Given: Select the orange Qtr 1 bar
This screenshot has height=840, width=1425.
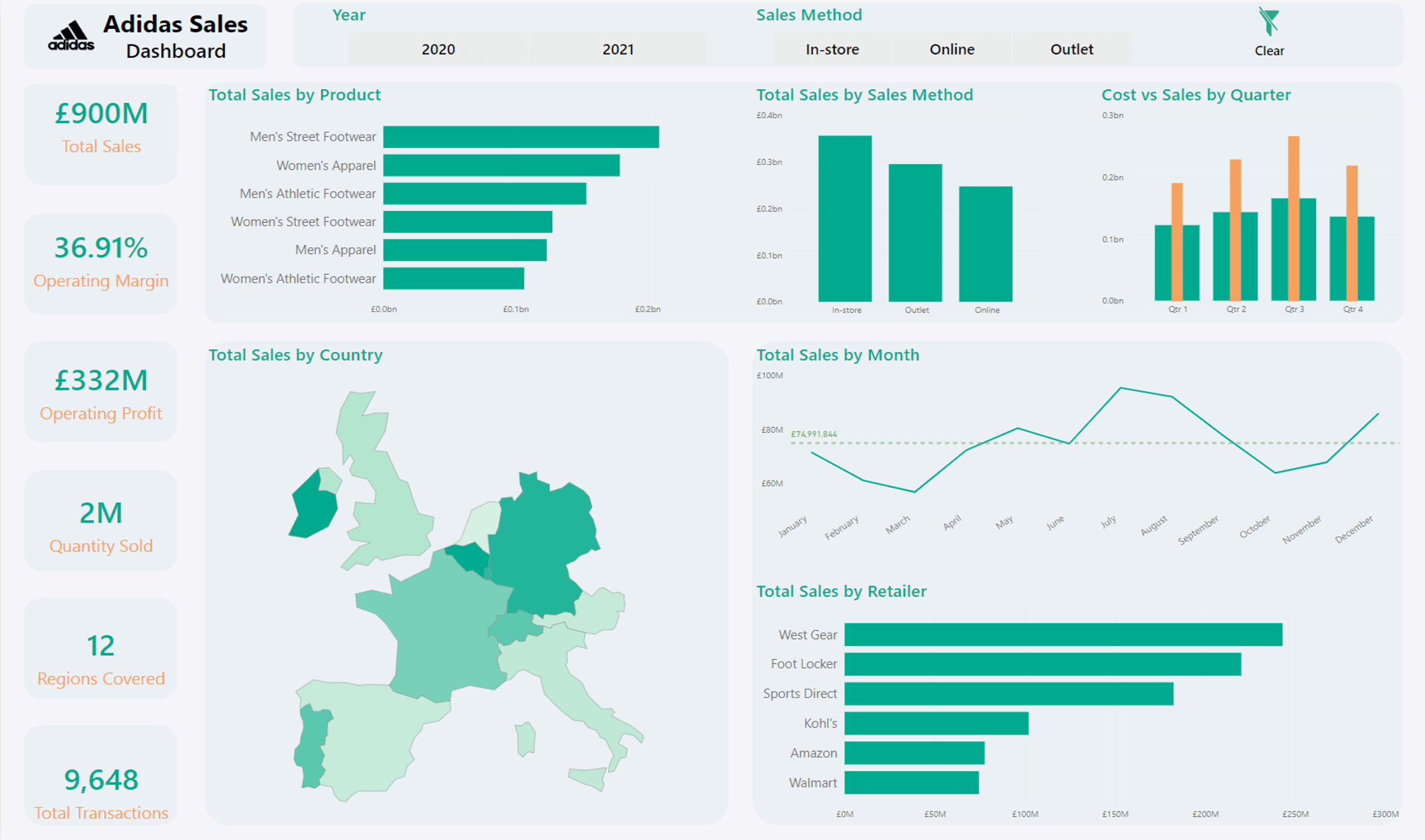Looking at the screenshot, I should tap(1177, 242).
